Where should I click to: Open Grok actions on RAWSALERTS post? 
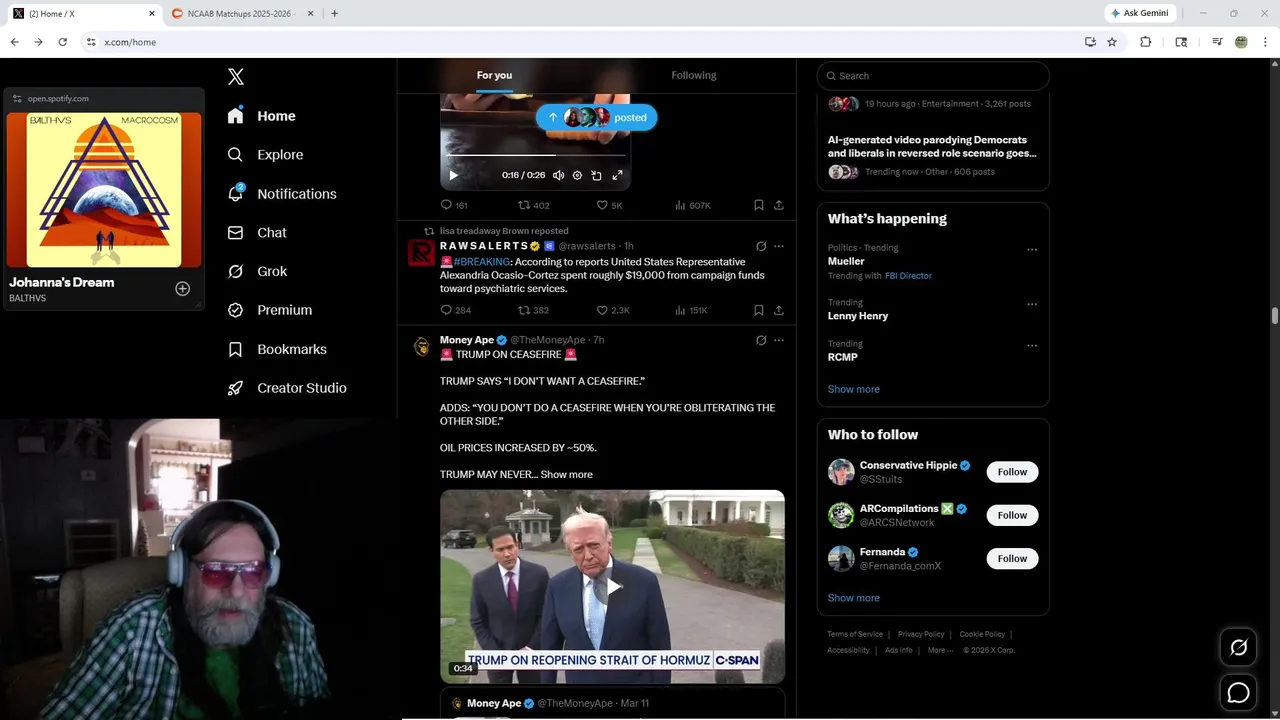(x=761, y=246)
